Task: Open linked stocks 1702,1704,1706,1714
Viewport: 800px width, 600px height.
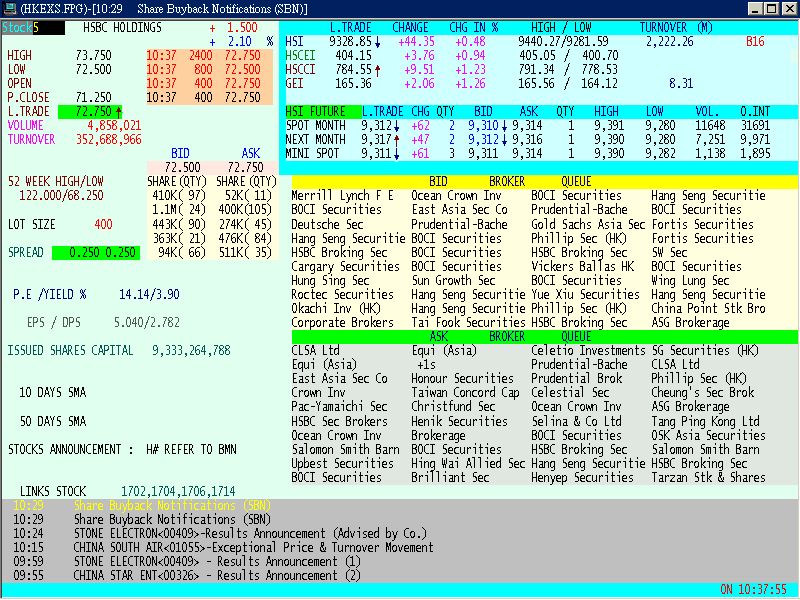Action: [178, 491]
